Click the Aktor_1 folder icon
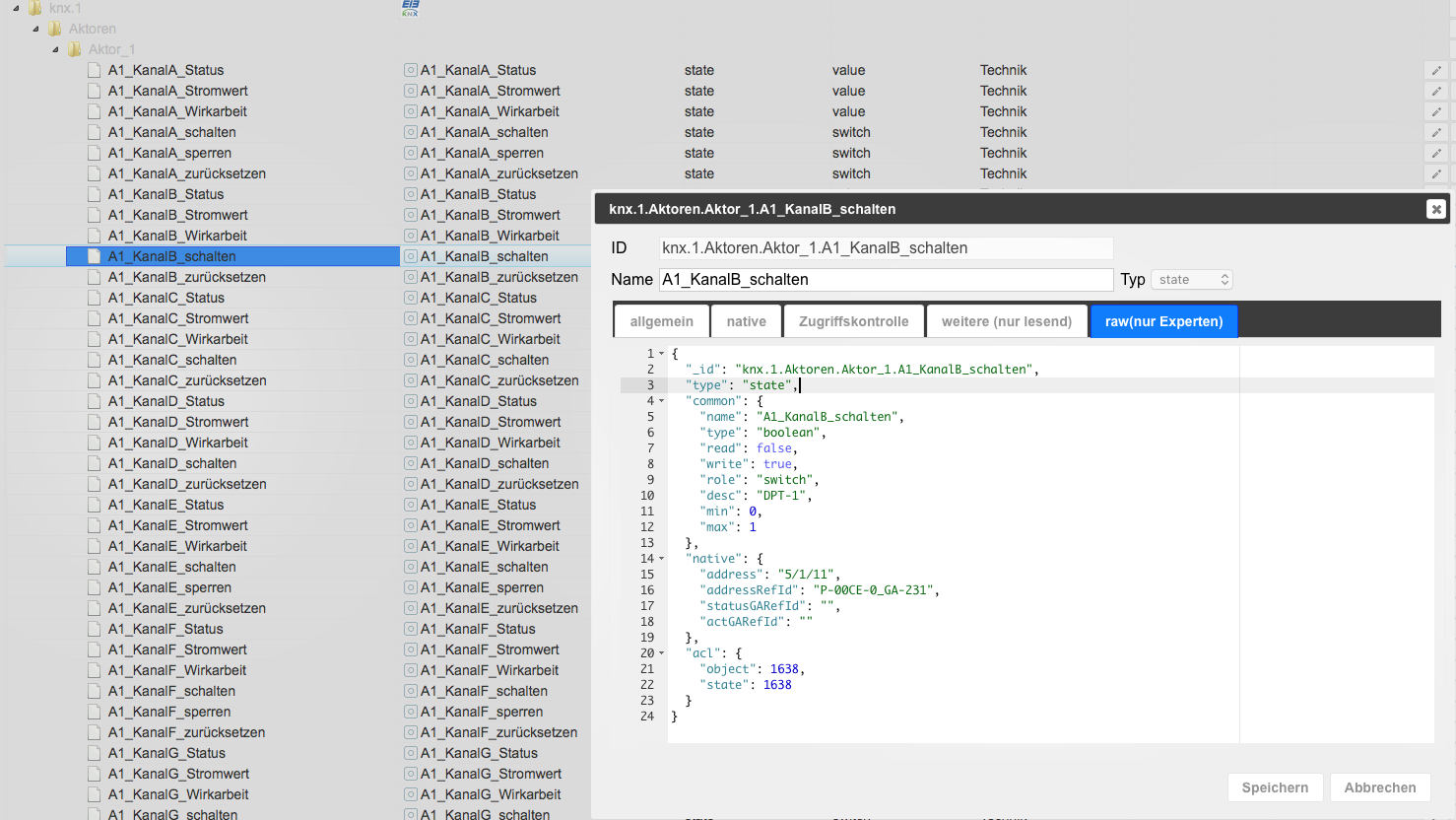 coord(75,49)
